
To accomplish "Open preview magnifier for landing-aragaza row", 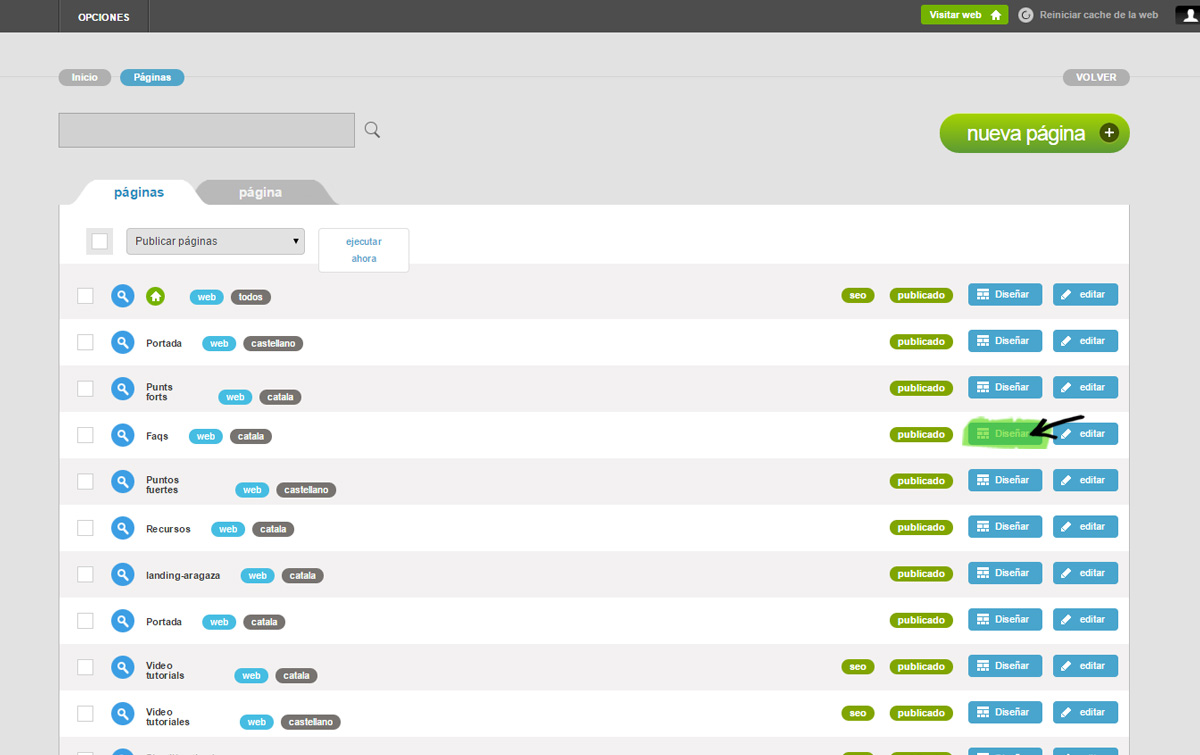I will [122, 575].
